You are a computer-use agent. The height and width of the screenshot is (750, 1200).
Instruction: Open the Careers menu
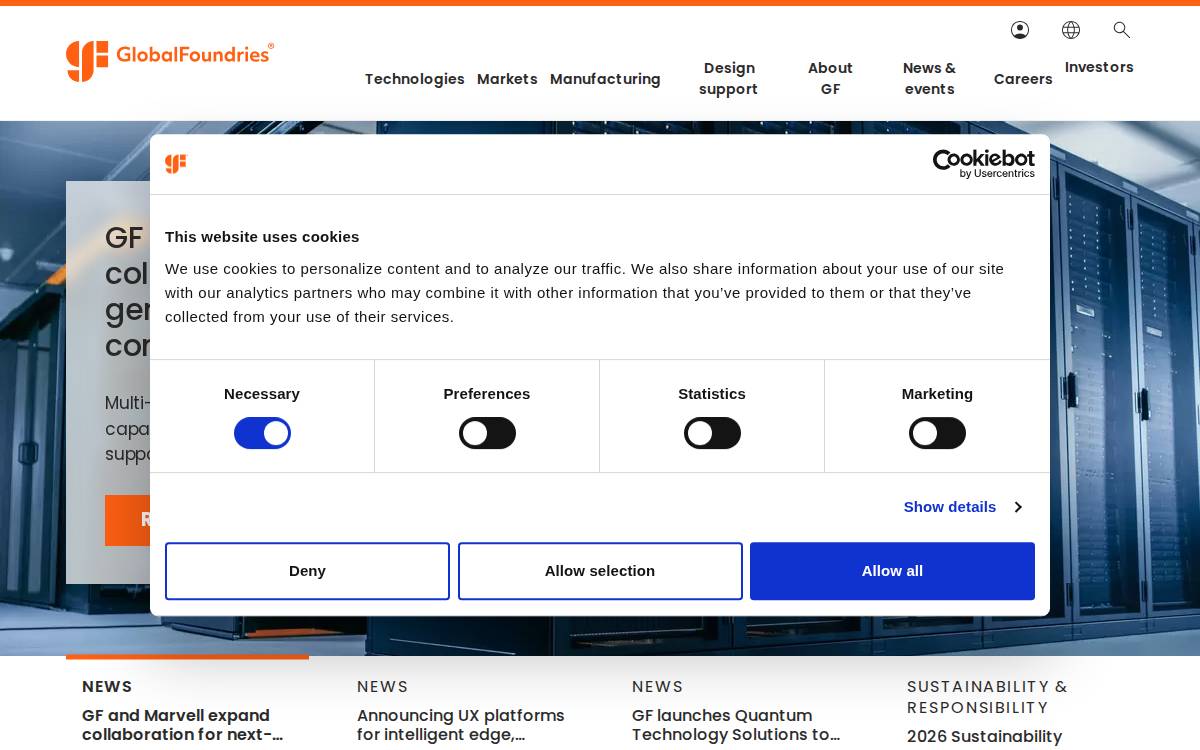1023,79
